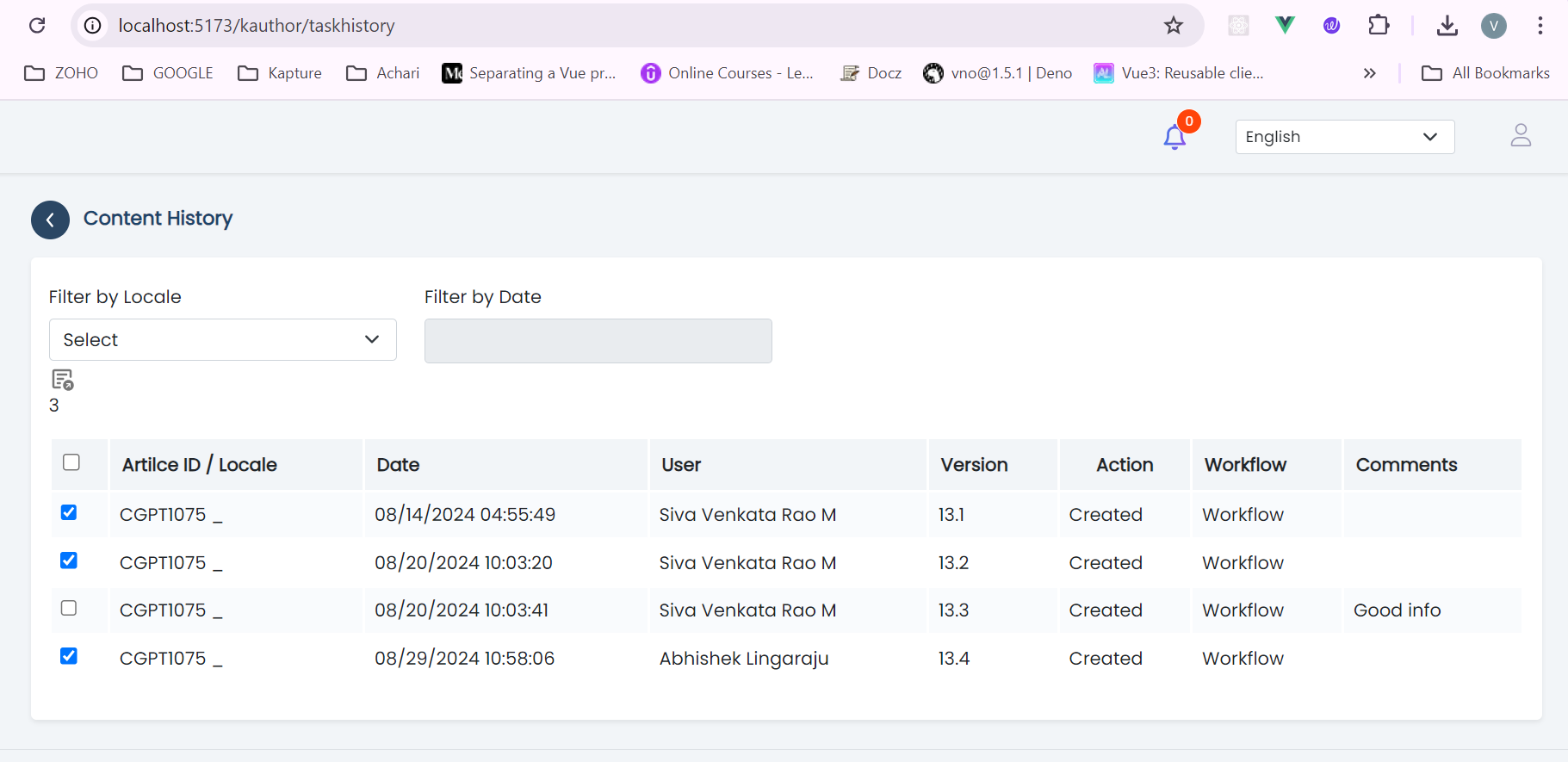Click the Filter by Date input field

click(598, 341)
